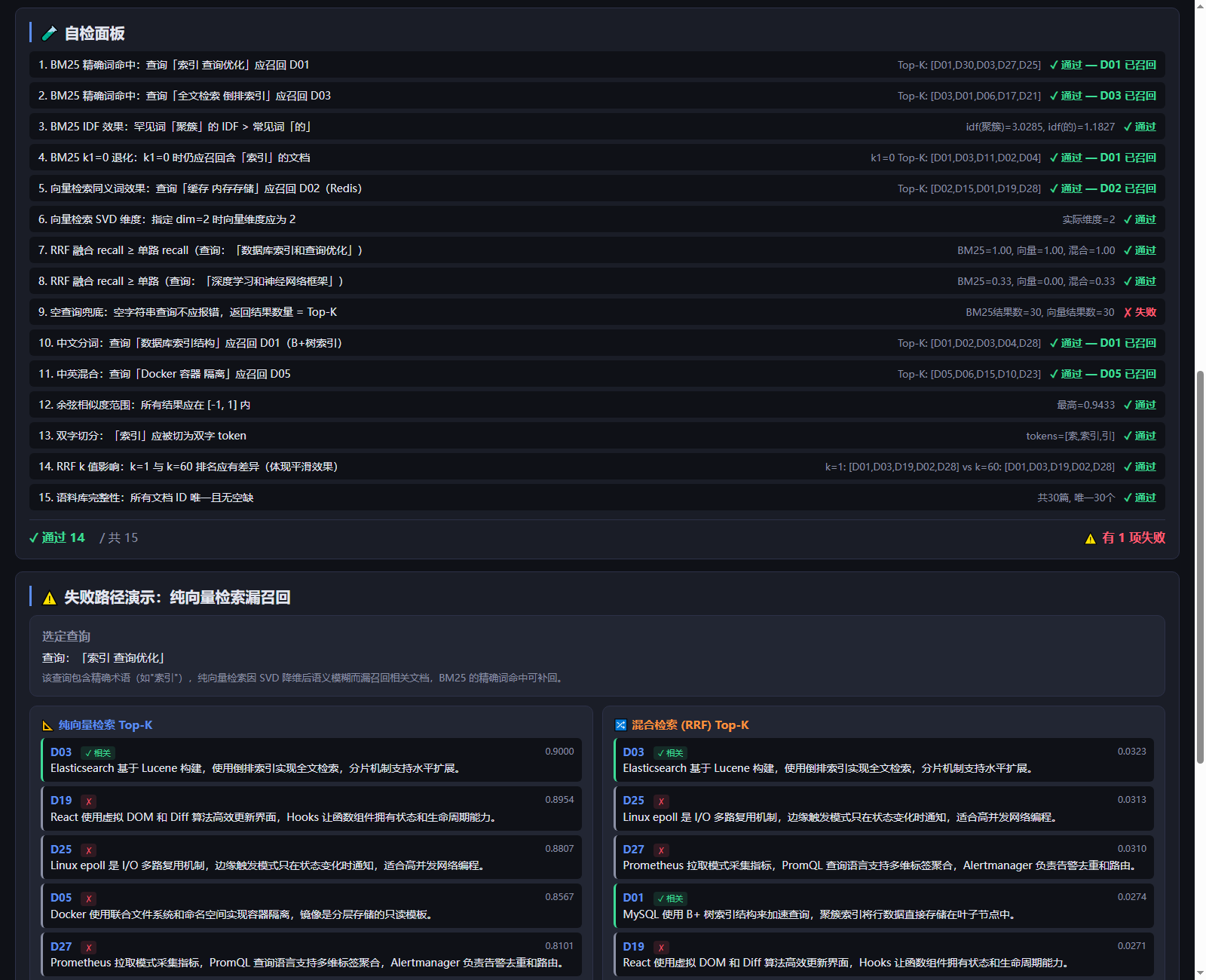This screenshot has height=980, width=1206.
Task: Click the 0.9000 score on the D03 card
Action: point(559,752)
